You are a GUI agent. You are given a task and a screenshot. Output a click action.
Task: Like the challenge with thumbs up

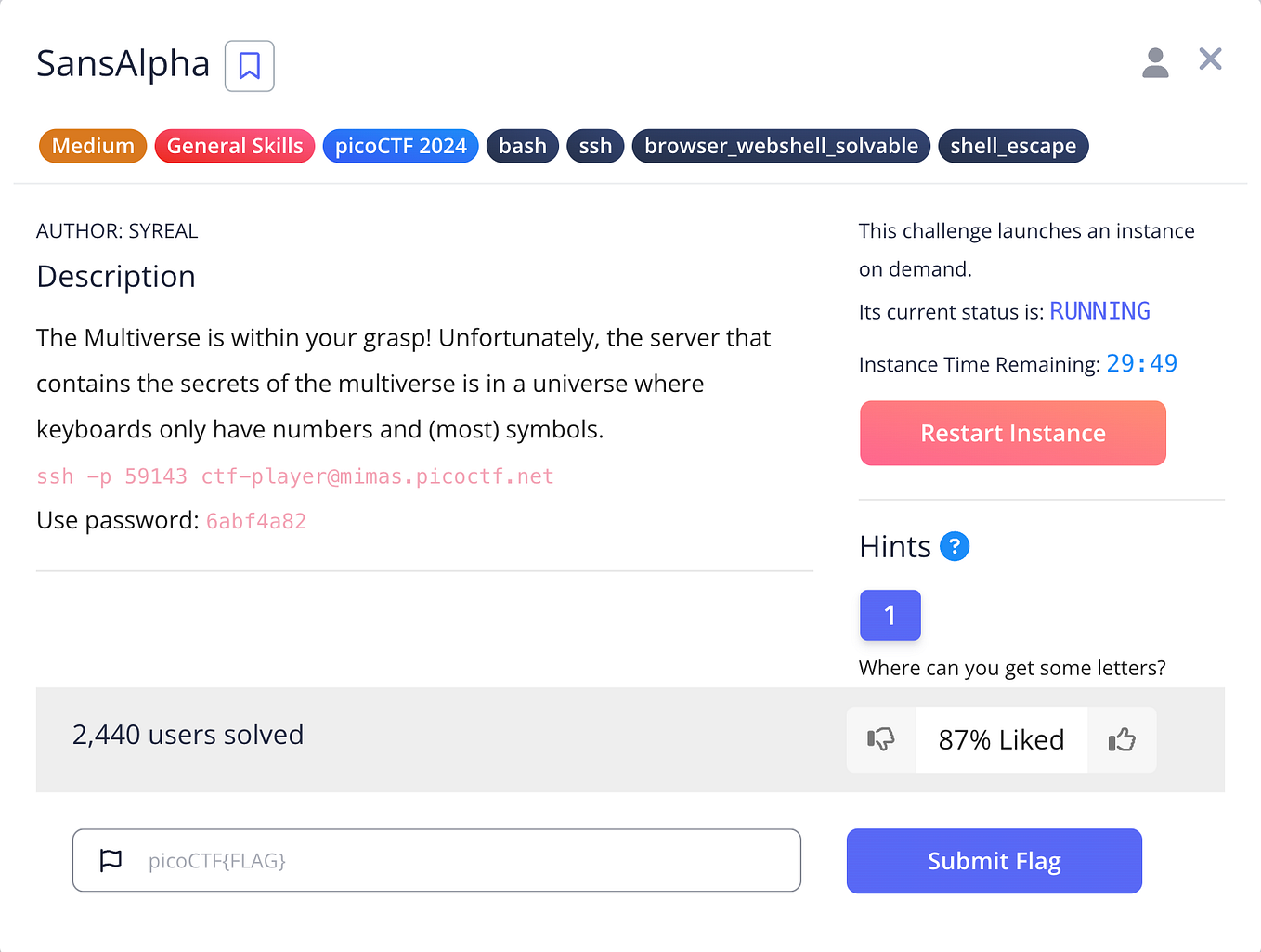click(1122, 739)
